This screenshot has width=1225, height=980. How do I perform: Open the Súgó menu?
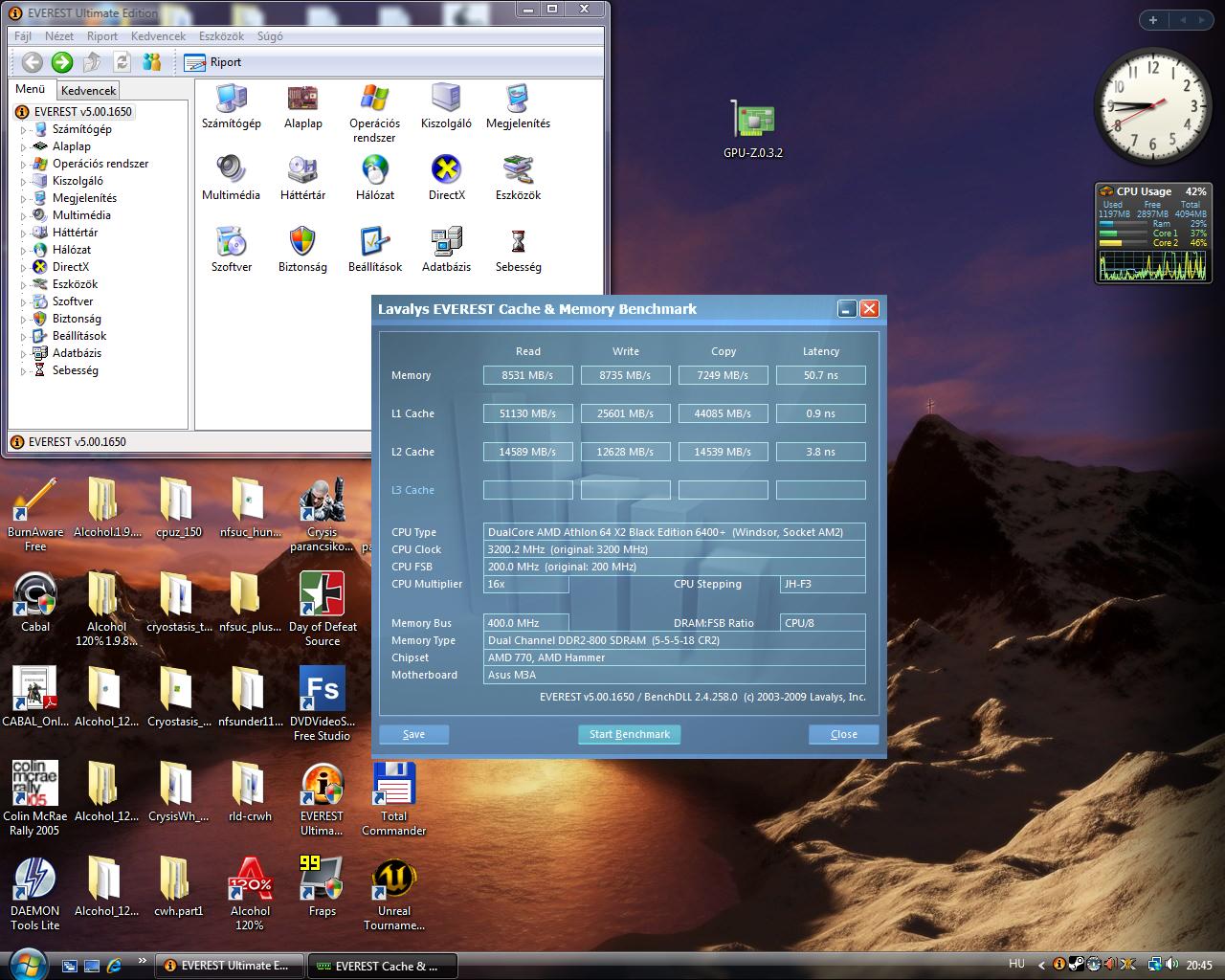tap(270, 36)
